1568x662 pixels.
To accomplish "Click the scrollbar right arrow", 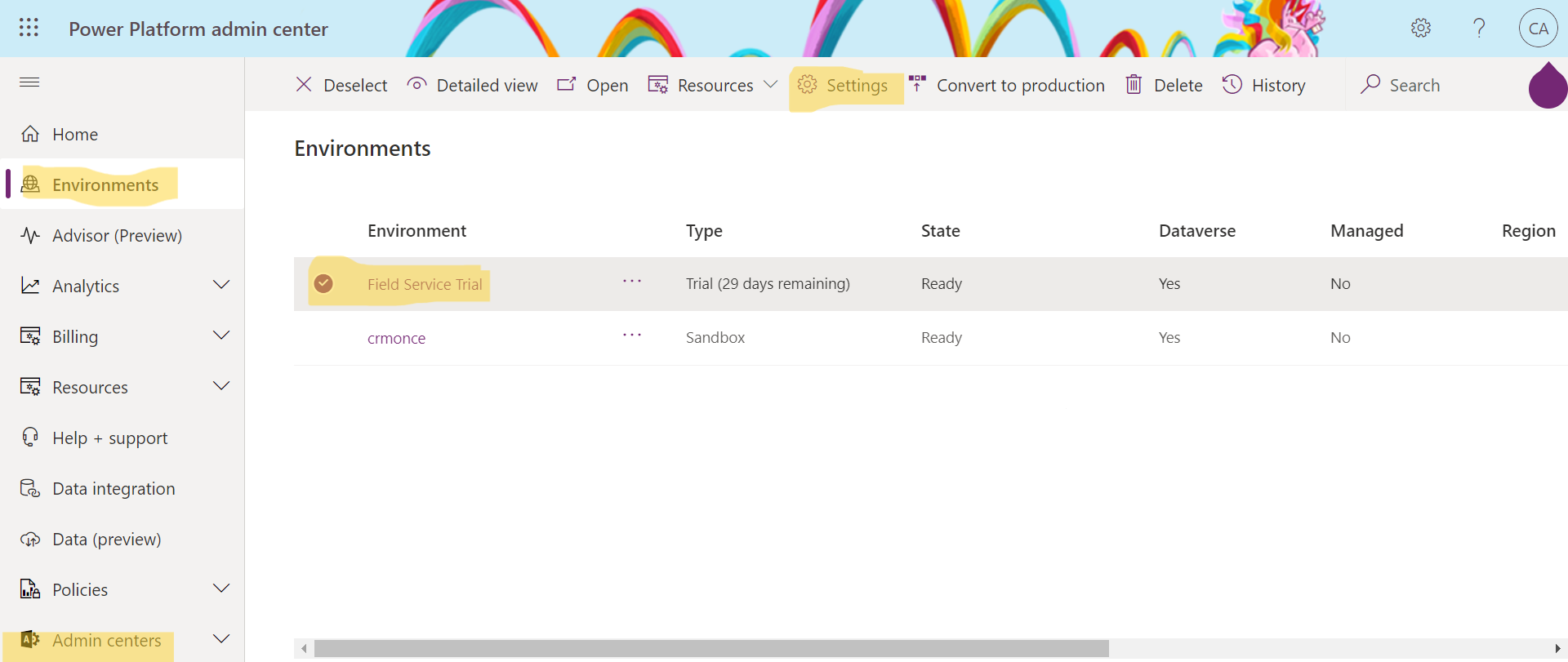I will point(1557,648).
